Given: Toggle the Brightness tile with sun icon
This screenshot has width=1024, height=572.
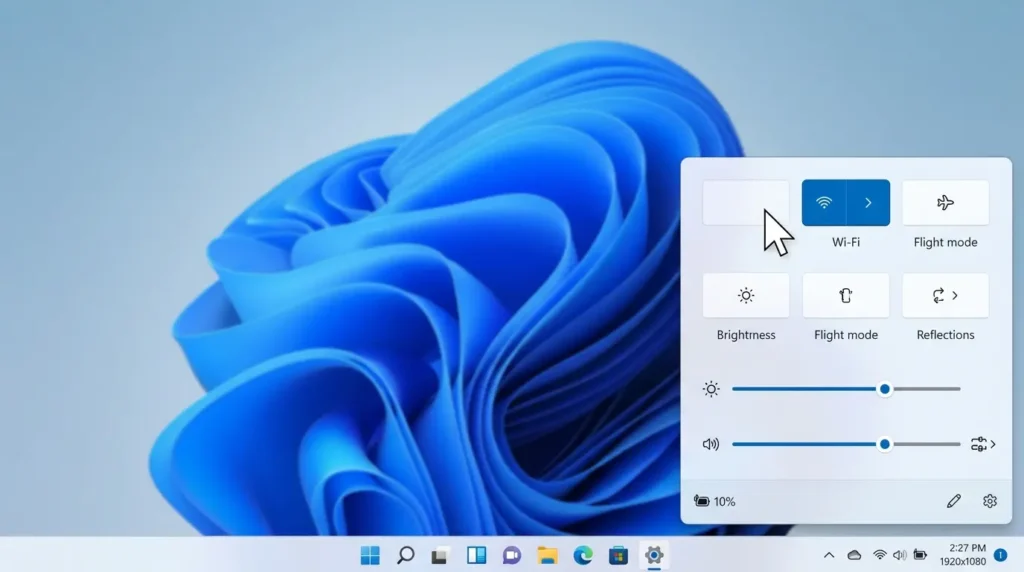Looking at the screenshot, I should [746, 296].
